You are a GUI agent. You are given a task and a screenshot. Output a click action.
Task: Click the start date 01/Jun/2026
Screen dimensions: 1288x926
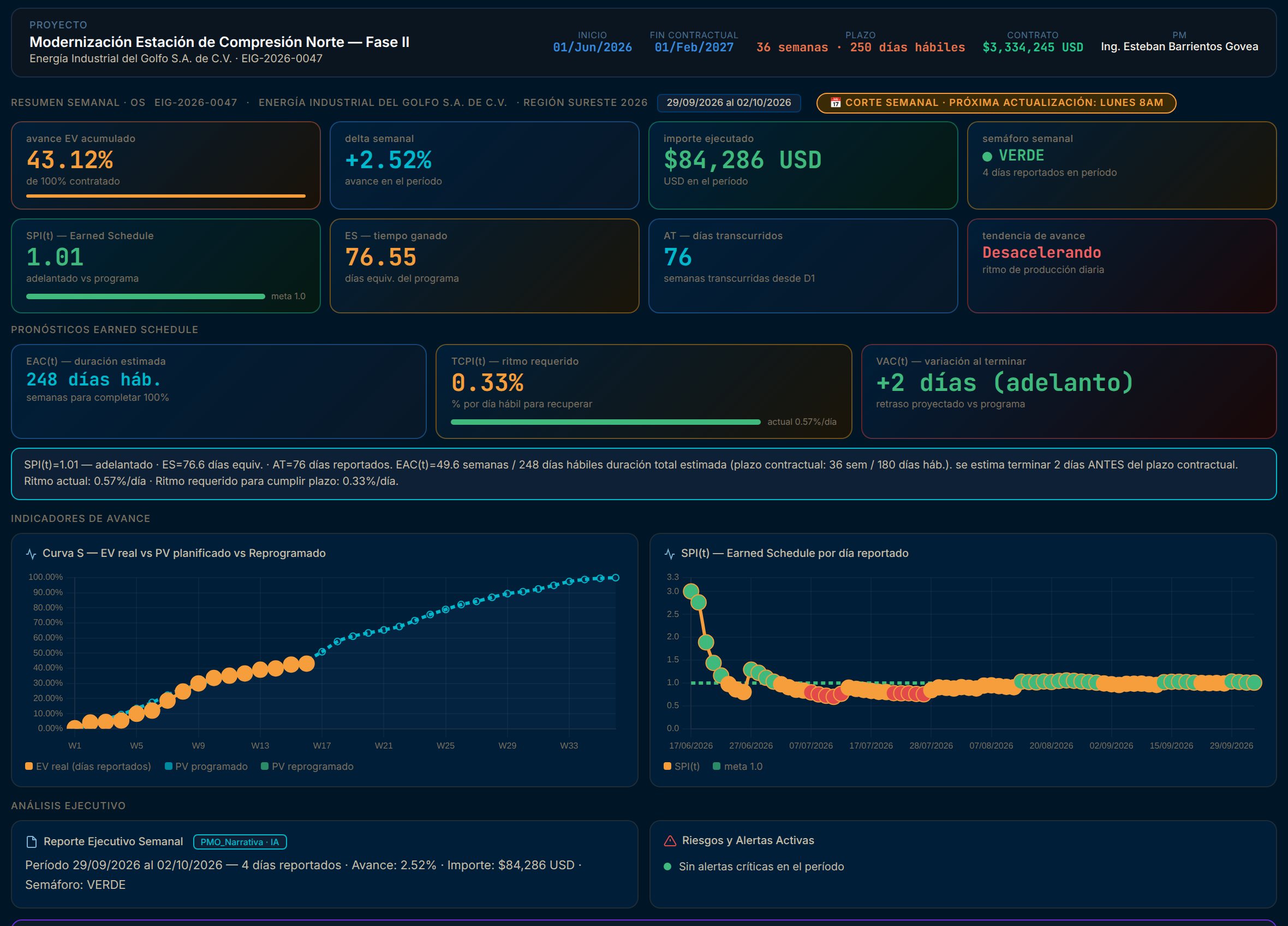pyautogui.click(x=592, y=47)
